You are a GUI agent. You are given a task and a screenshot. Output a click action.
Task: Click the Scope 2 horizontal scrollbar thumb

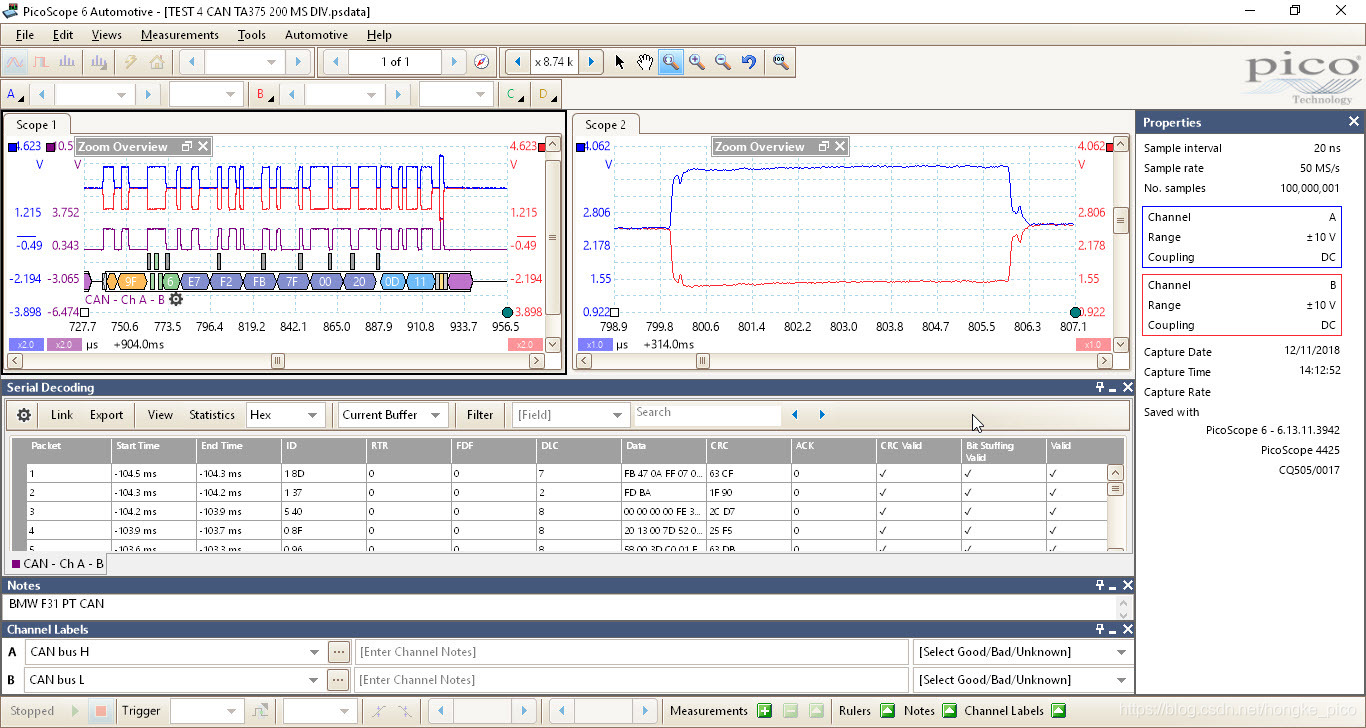click(703, 361)
